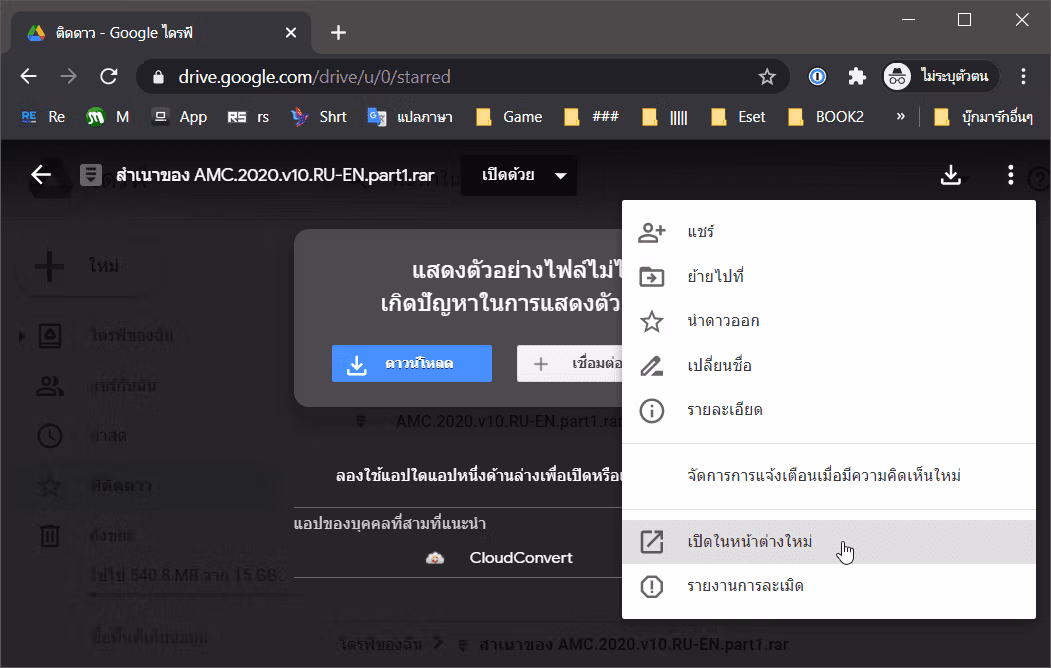Image resolution: width=1051 pixels, height=668 pixels.
Task: Click the rename pencil icon (เปลี่ยนชื่อ)
Action: 652,366
